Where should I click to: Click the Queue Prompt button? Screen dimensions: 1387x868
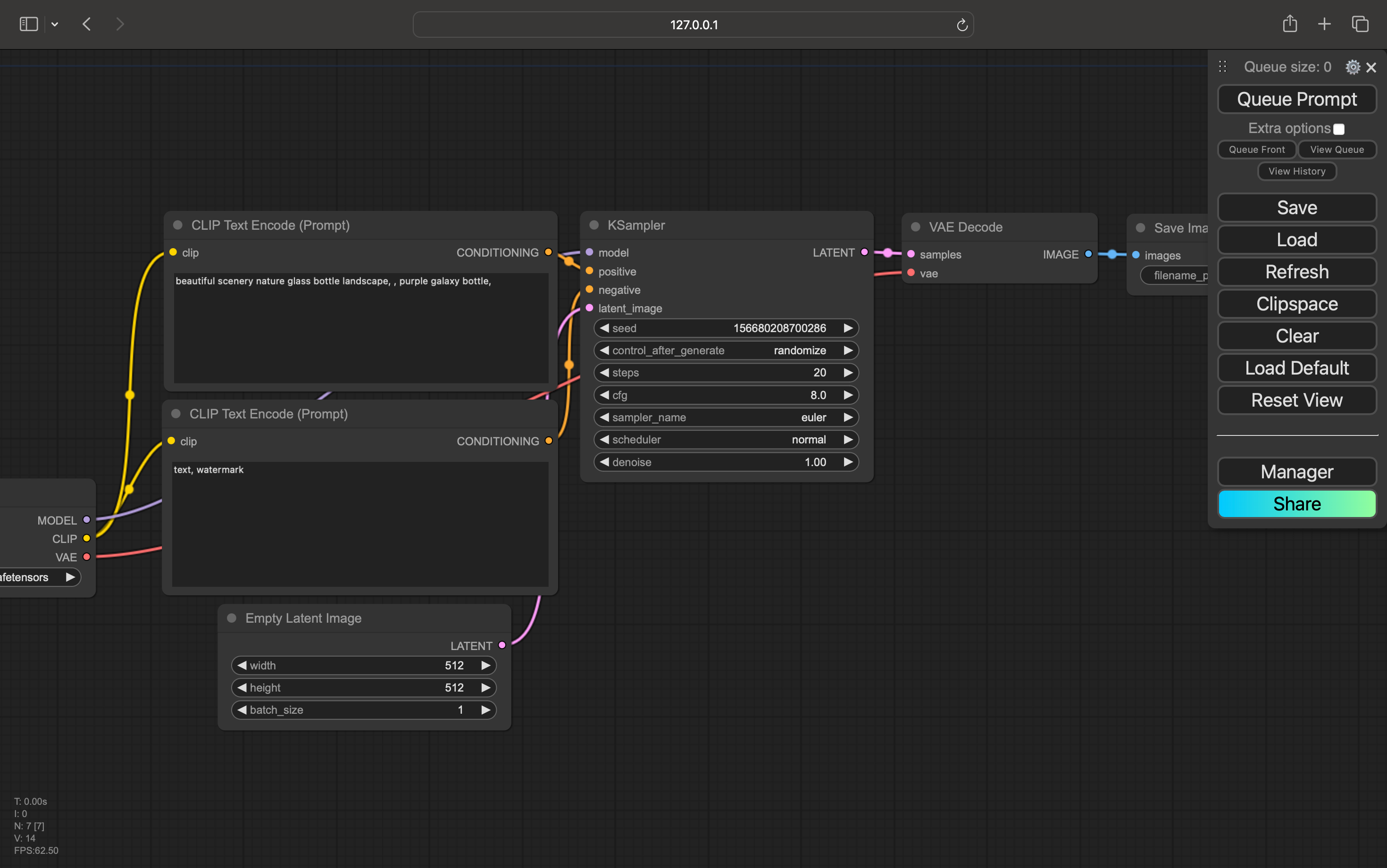pos(1297,100)
